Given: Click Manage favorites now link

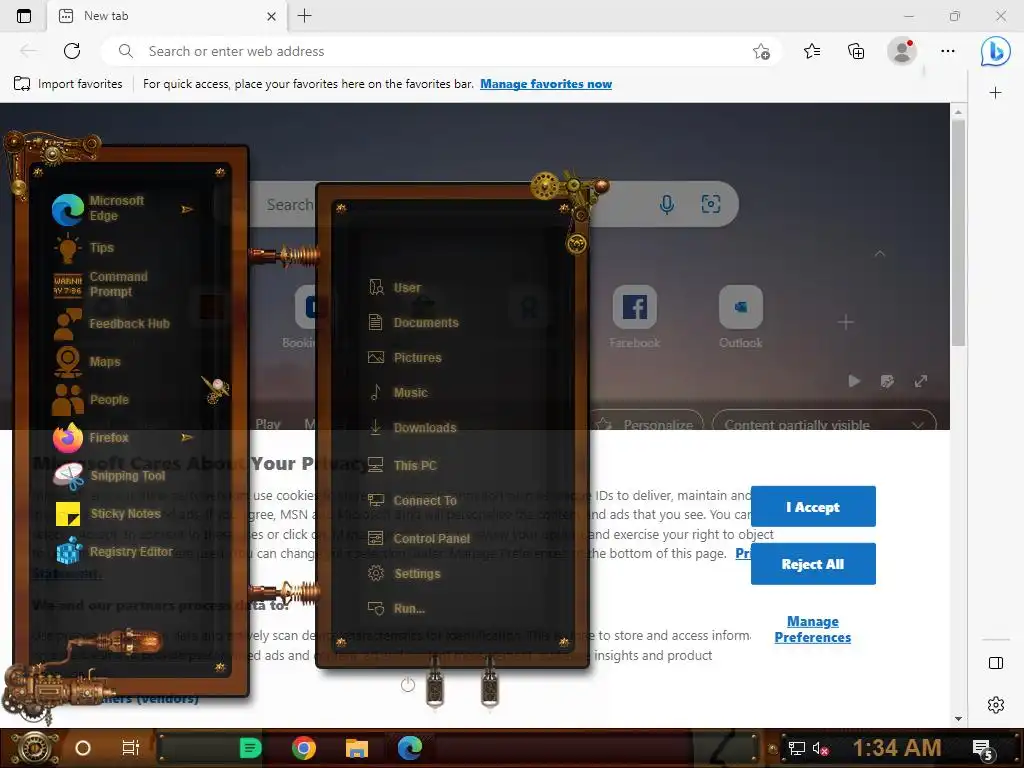Looking at the screenshot, I should (546, 84).
